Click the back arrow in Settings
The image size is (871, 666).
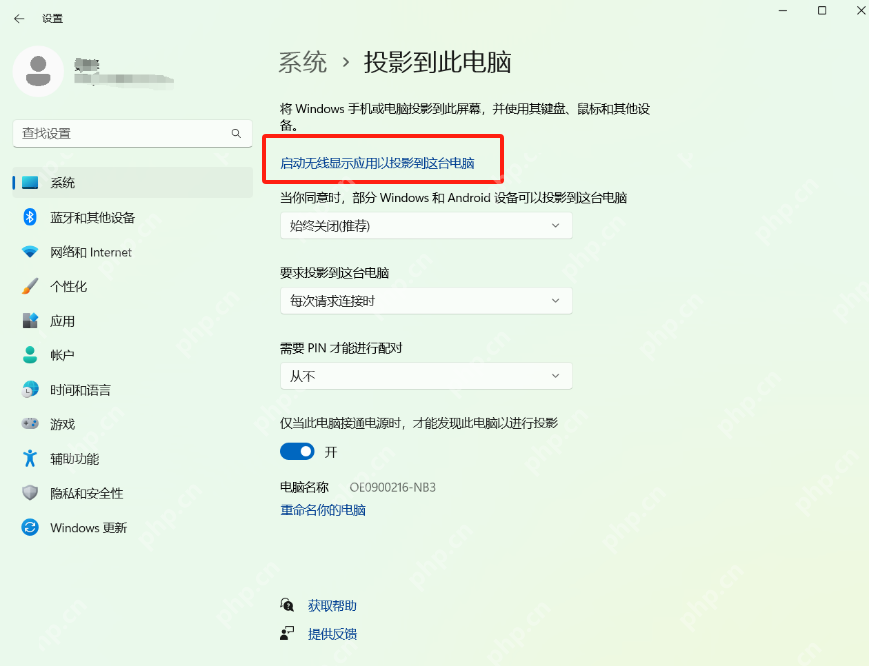(19, 19)
